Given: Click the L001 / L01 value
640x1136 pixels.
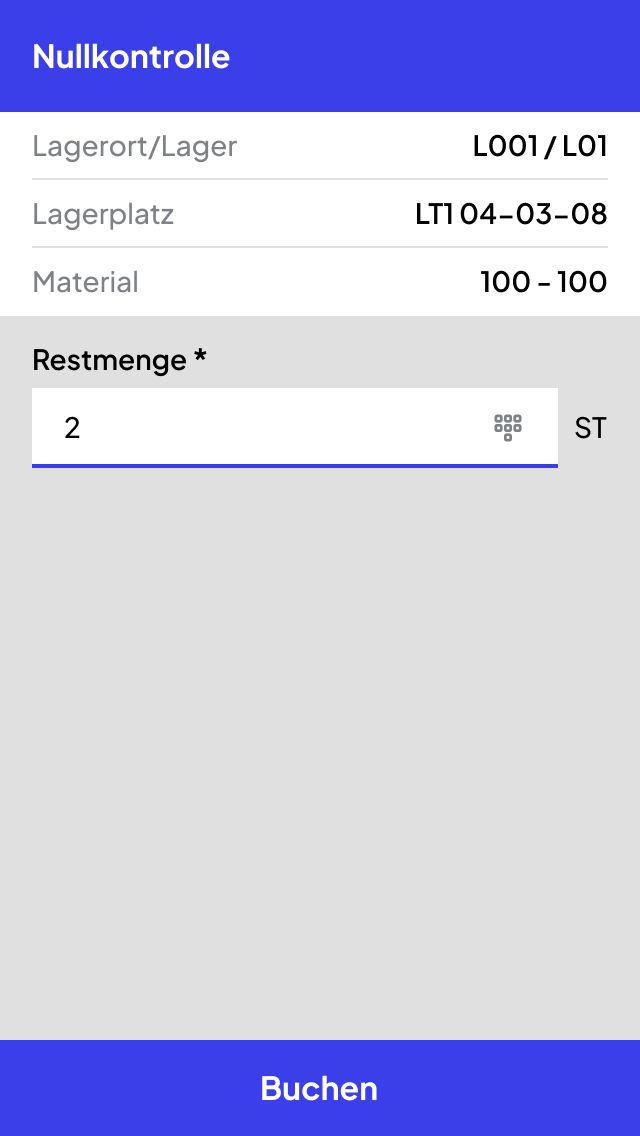Looking at the screenshot, I should point(540,146).
